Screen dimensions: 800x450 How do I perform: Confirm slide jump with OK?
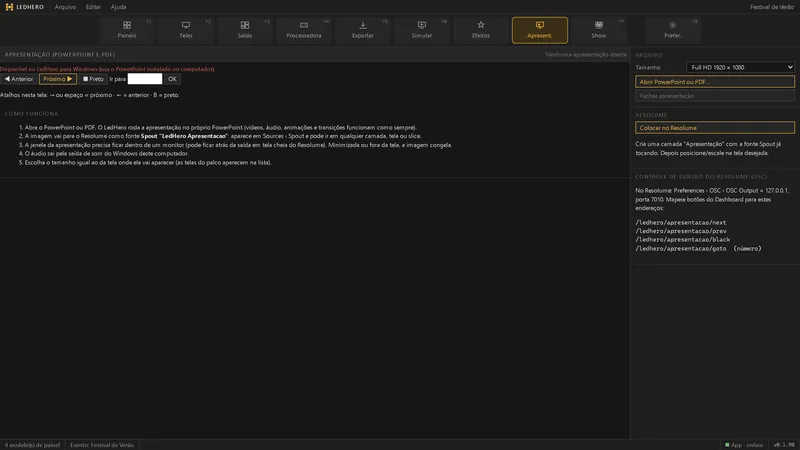172,79
